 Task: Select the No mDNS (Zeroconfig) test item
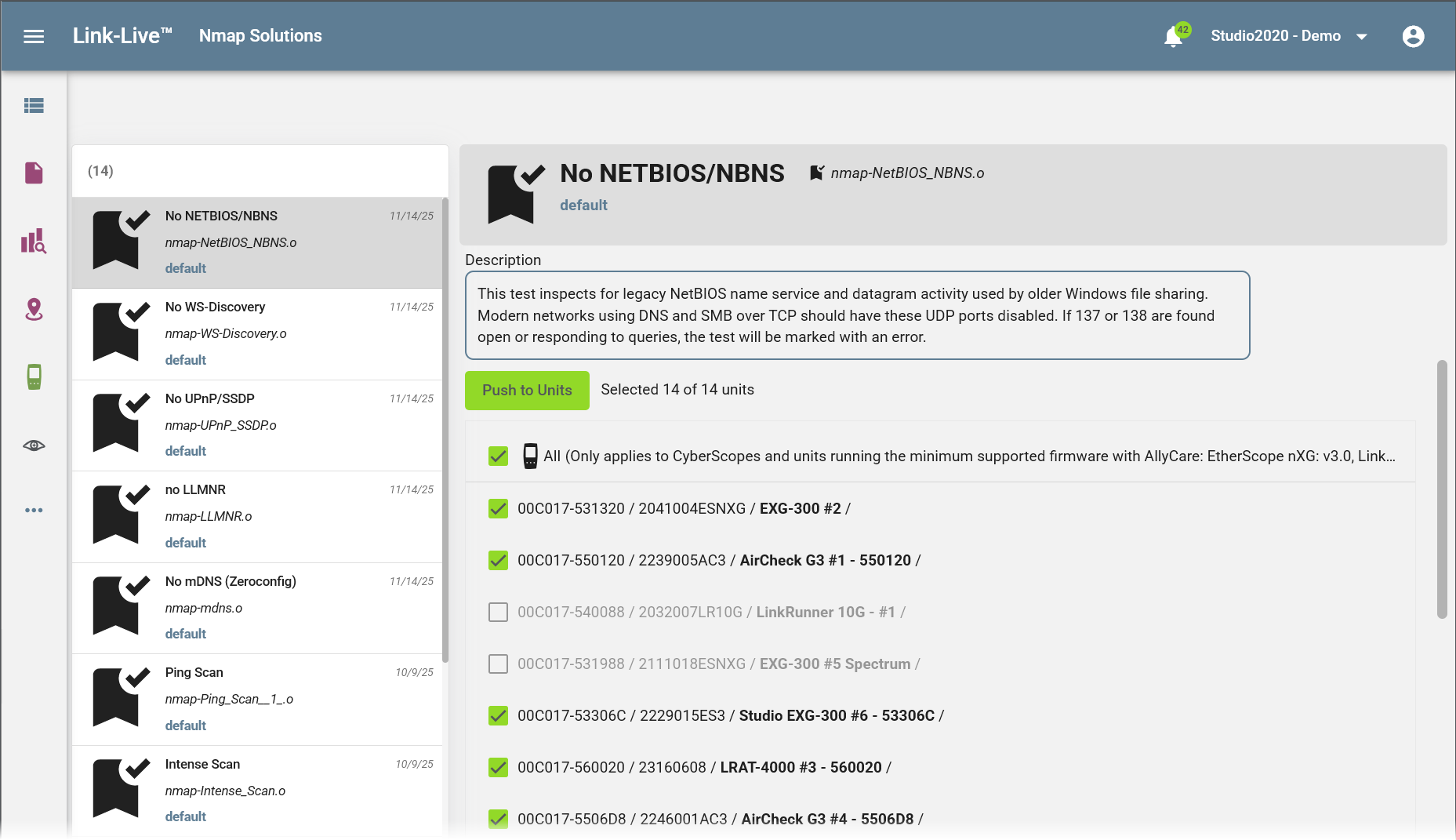pyautogui.click(x=257, y=609)
